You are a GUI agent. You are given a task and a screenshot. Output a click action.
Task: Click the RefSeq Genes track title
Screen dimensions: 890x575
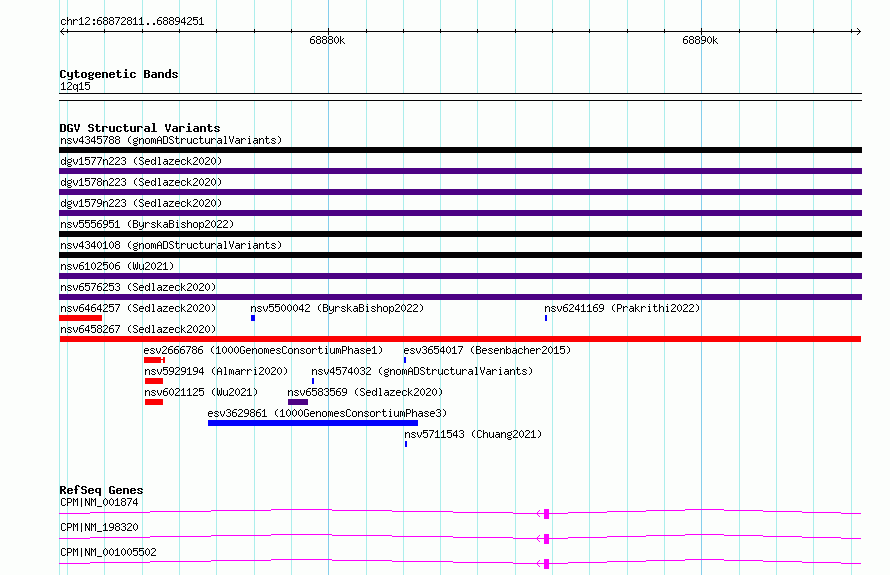click(101, 490)
